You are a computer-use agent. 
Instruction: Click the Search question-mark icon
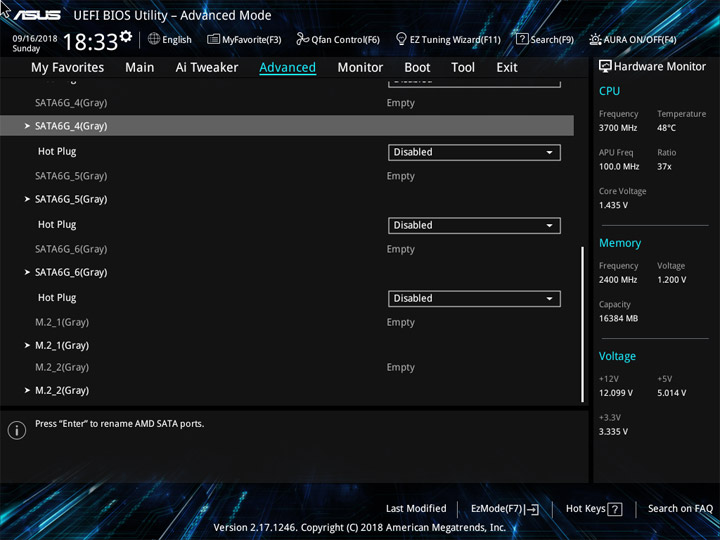pyautogui.click(x=522, y=39)
